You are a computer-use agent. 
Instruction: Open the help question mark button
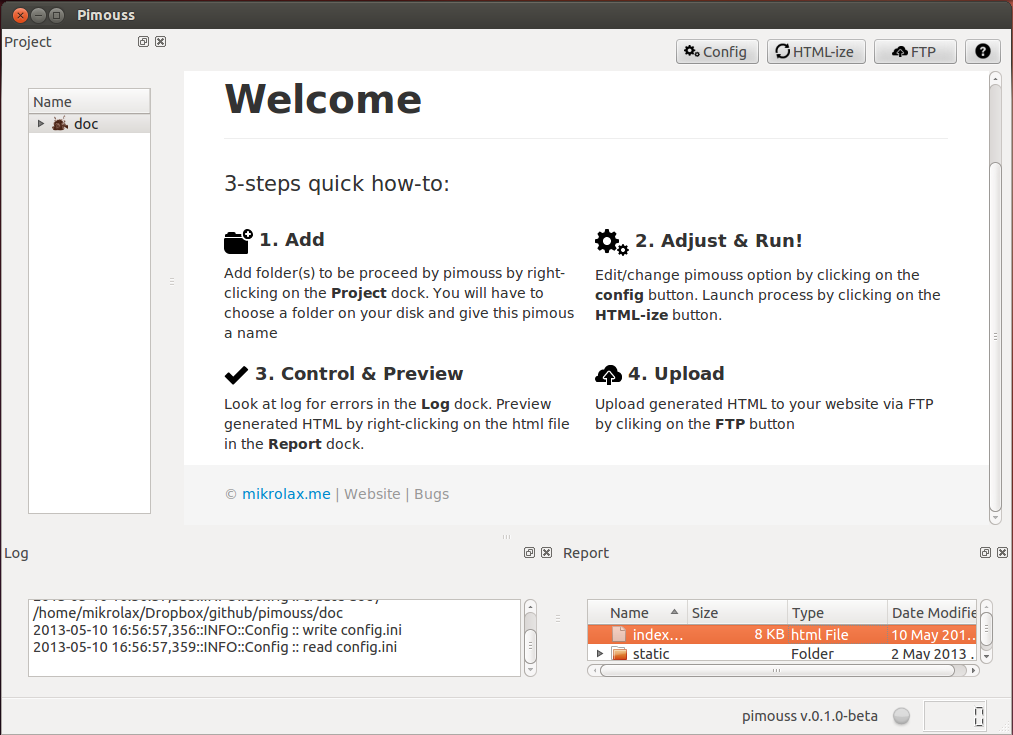982,52
